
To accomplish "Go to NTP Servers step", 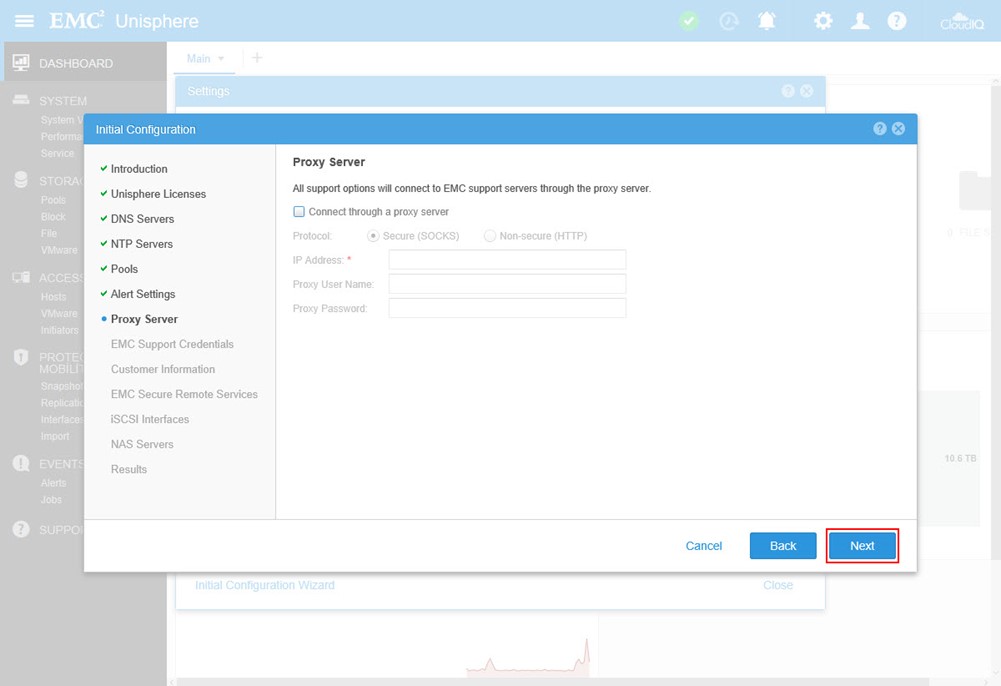I will pos(142,244).
